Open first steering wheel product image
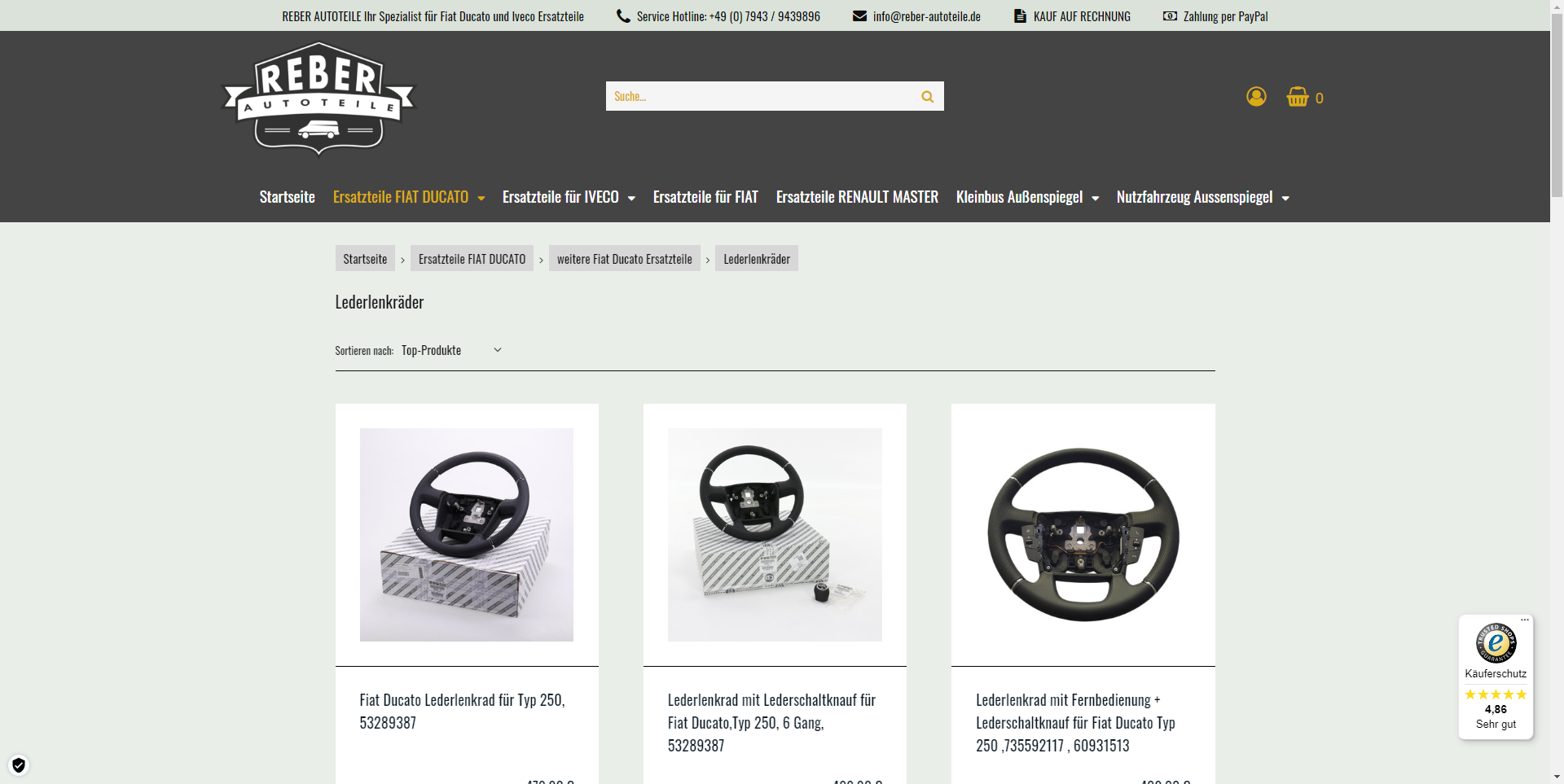This screenshot has width=1564, height=784. point(467,535)
